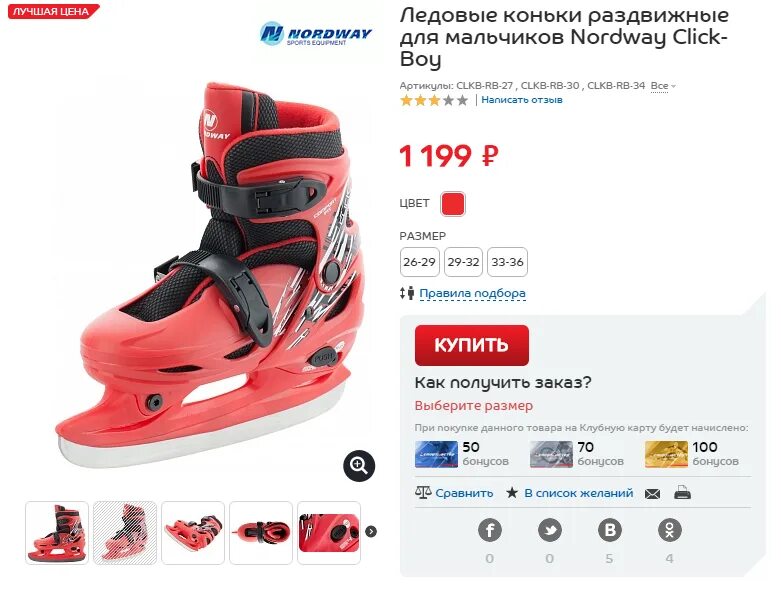This screenshot has width=781, height=589.
Task: Click the magnifier zoom icon on the photo
Action: [x=359, y=466]
